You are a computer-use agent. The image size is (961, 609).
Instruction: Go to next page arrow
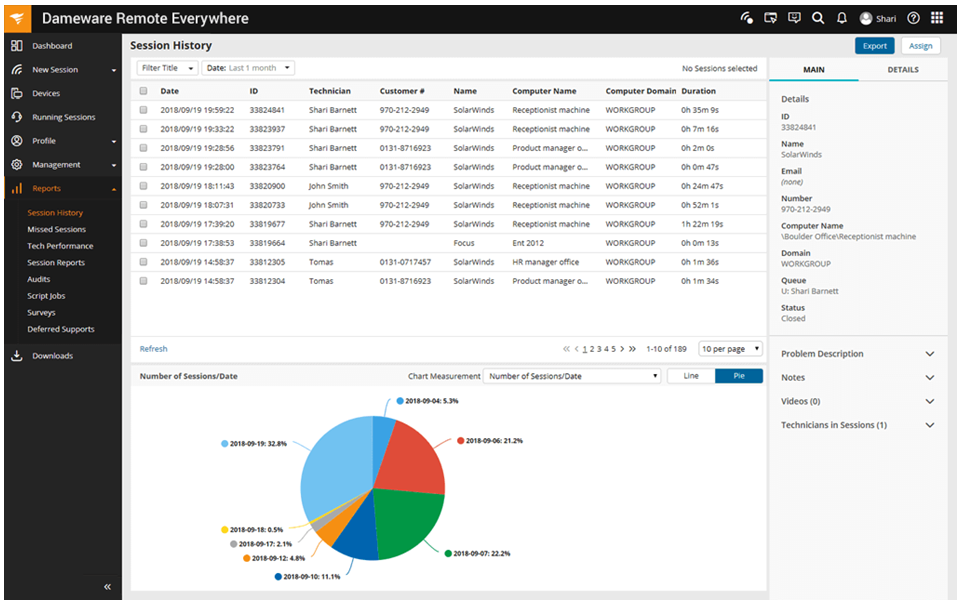click(x=622, y=349)
